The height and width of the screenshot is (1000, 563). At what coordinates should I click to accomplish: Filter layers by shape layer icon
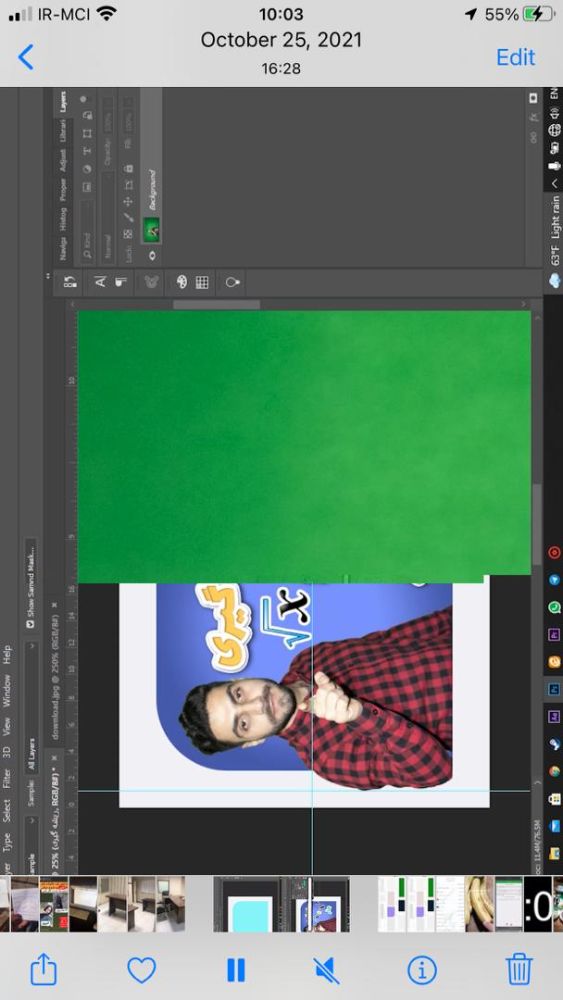(87, 133)
